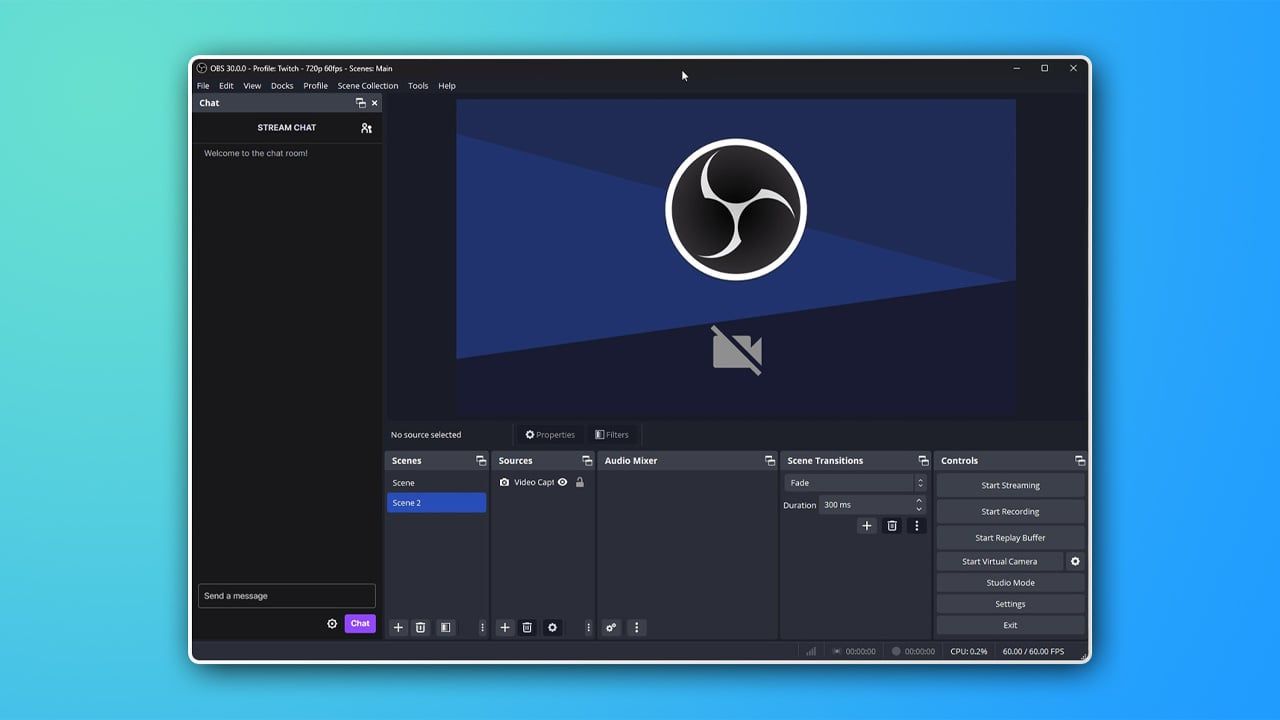Screen dimensions: 1280x720
Task: Open scene filters icon in Scenes panel
Action: click(446, 627)
